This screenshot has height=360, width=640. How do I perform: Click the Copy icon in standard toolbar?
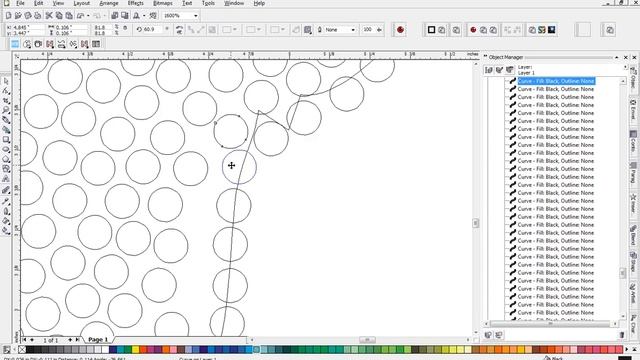click(x=59, y=16)
